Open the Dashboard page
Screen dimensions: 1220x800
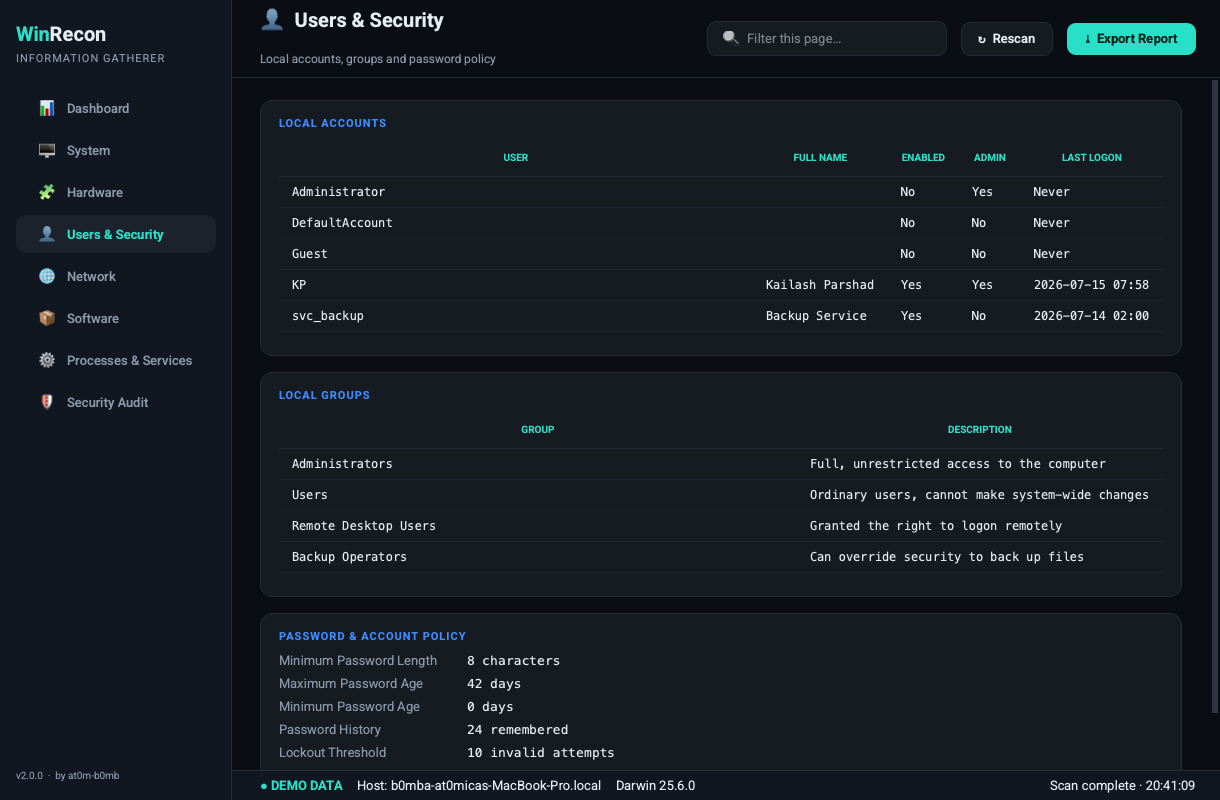point(116,108)
